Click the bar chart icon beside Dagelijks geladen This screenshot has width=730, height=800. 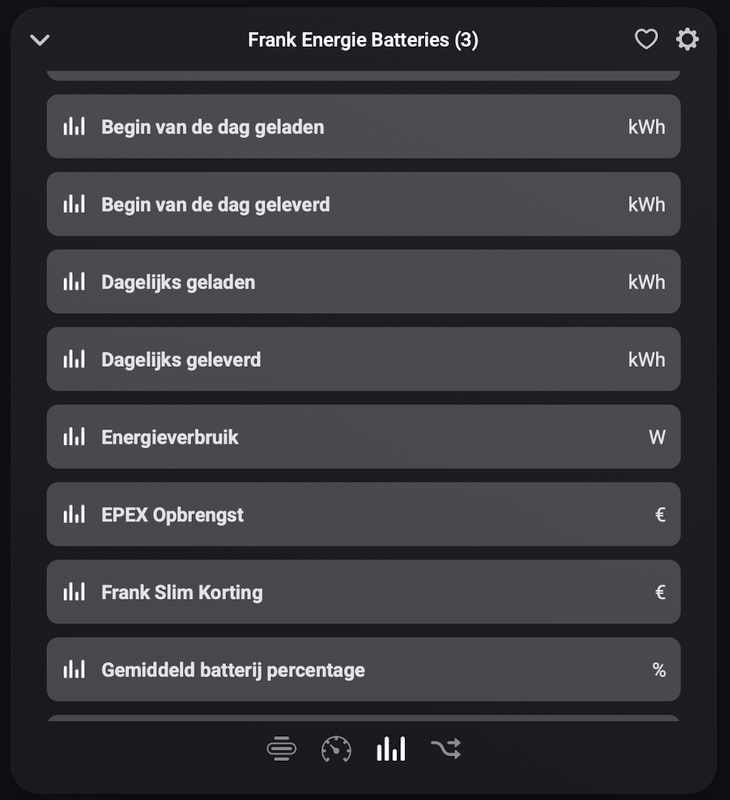click(75, 281)
